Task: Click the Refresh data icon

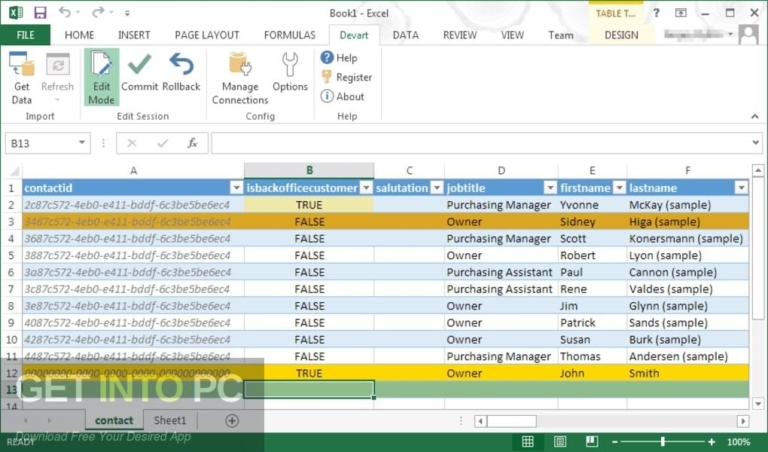Action: tap(57, 77)
